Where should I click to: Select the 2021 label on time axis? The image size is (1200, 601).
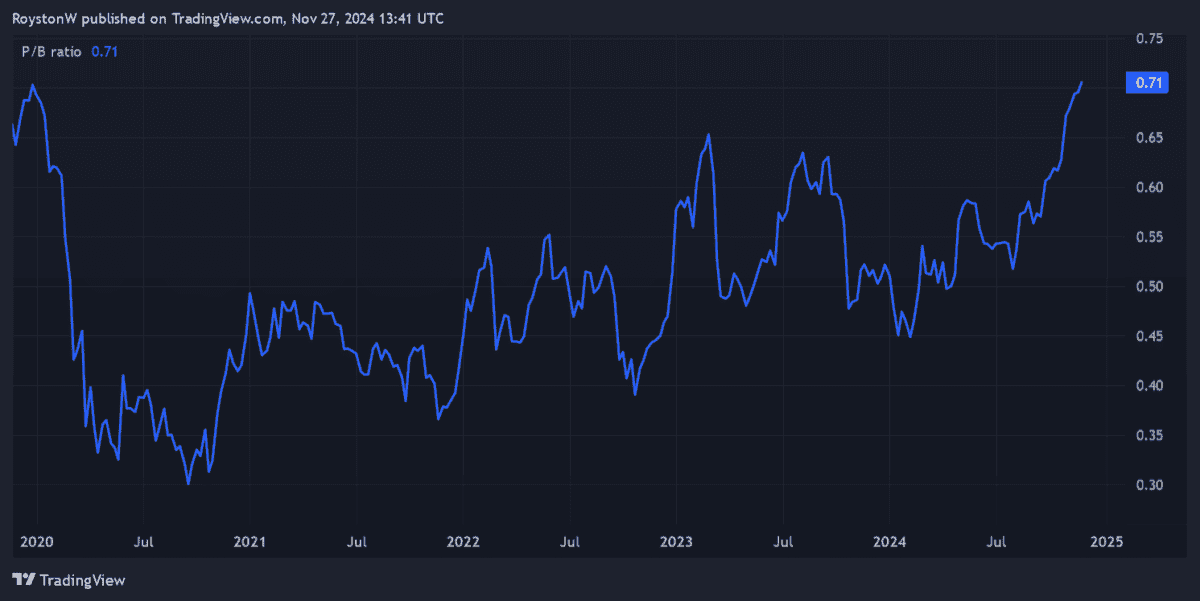click(x=249, y=542)
